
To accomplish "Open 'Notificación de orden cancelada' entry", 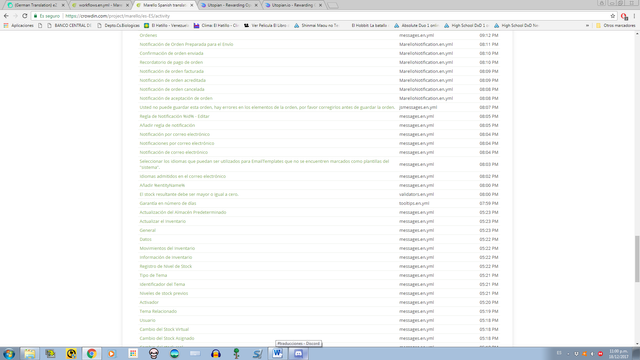I will pos(172,89).
